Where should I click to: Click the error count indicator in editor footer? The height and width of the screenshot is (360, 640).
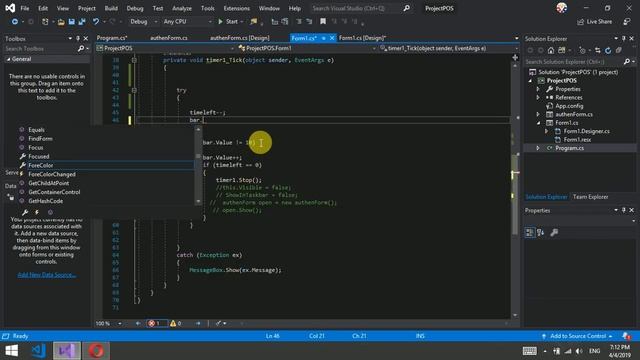157,323
